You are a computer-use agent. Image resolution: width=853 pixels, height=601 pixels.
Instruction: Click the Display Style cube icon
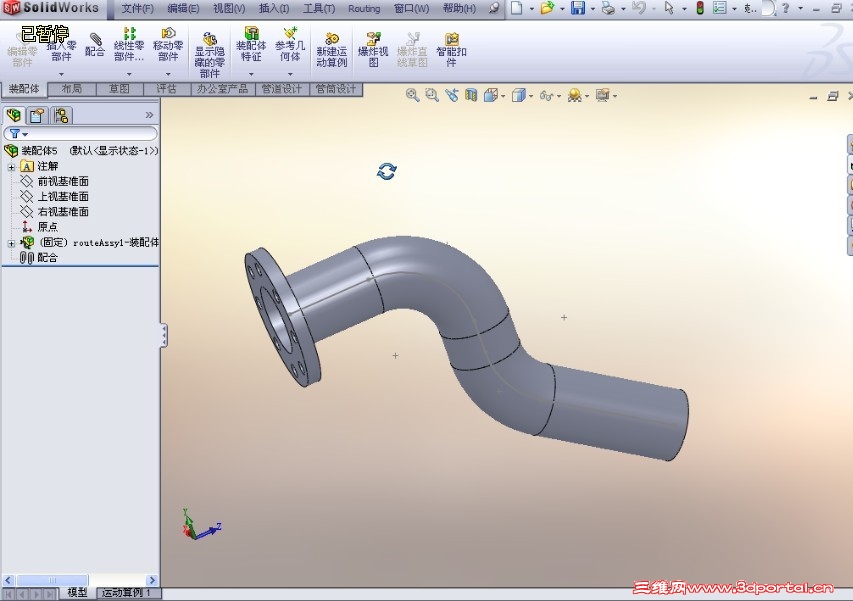point(518,95)
